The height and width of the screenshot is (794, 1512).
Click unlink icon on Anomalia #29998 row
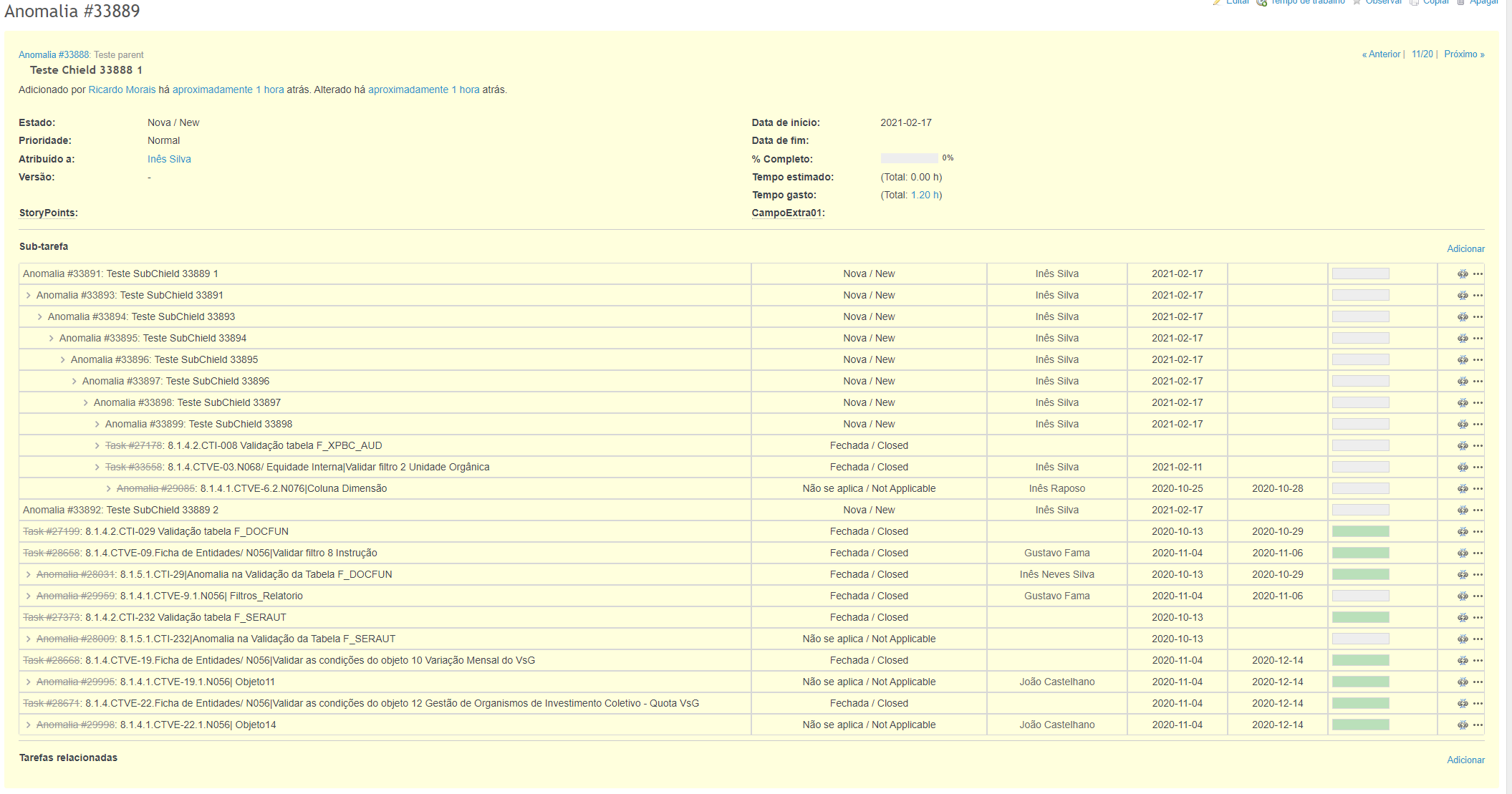tap(1463, 725)
